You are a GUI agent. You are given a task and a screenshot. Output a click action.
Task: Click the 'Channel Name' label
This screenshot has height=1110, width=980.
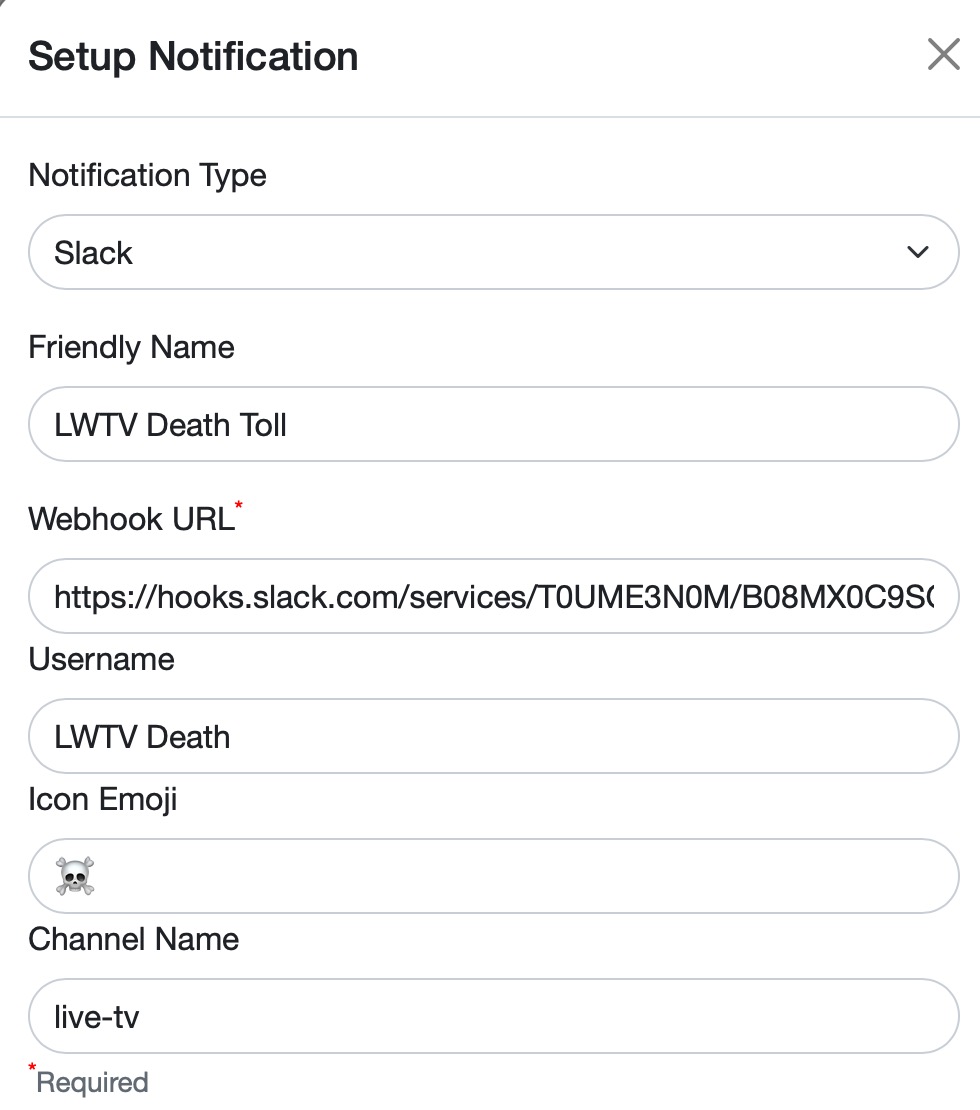134,939
